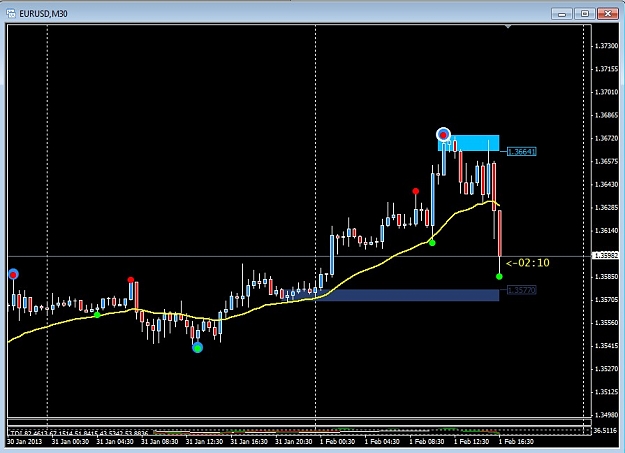Select the green dot on yellow line near 1 Feb 08:30

click(x=432, y=242)
